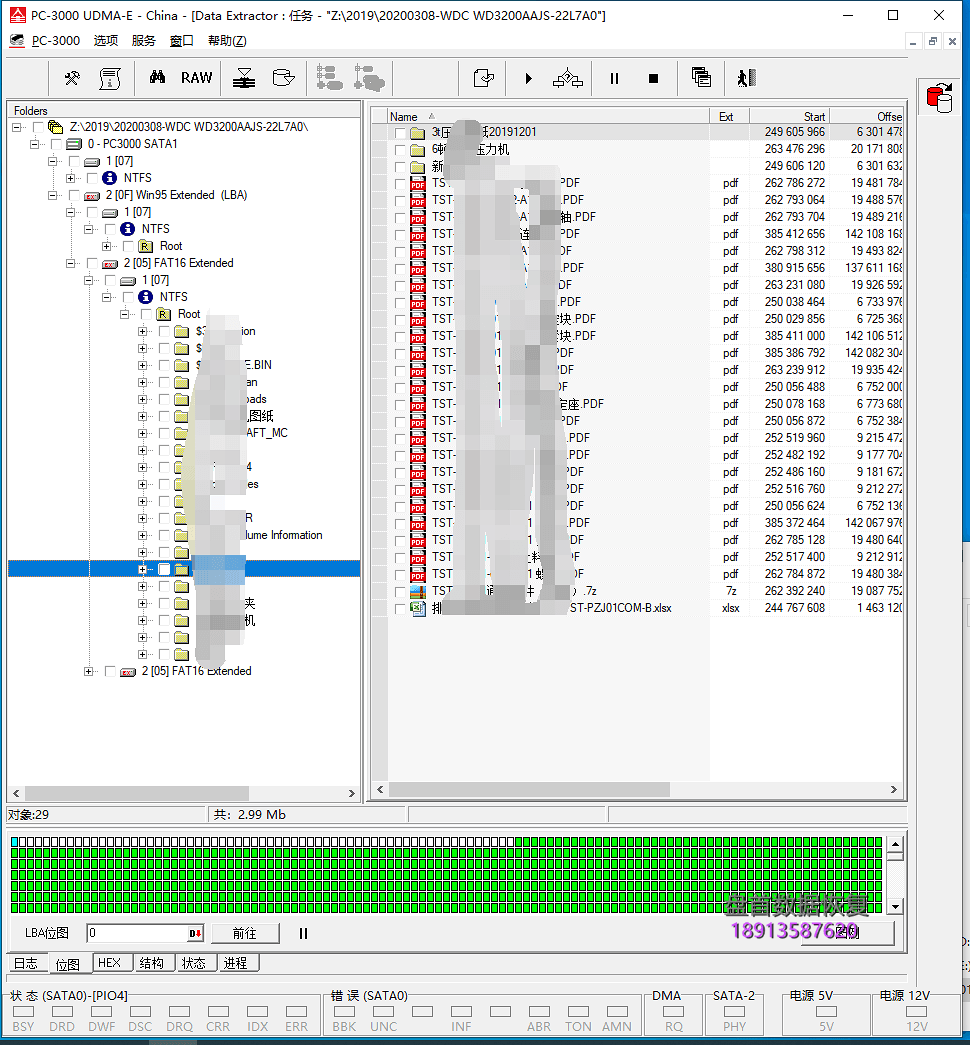Check the box for 2 [0F] Win95 Extended (LBA)

point(74,195)
